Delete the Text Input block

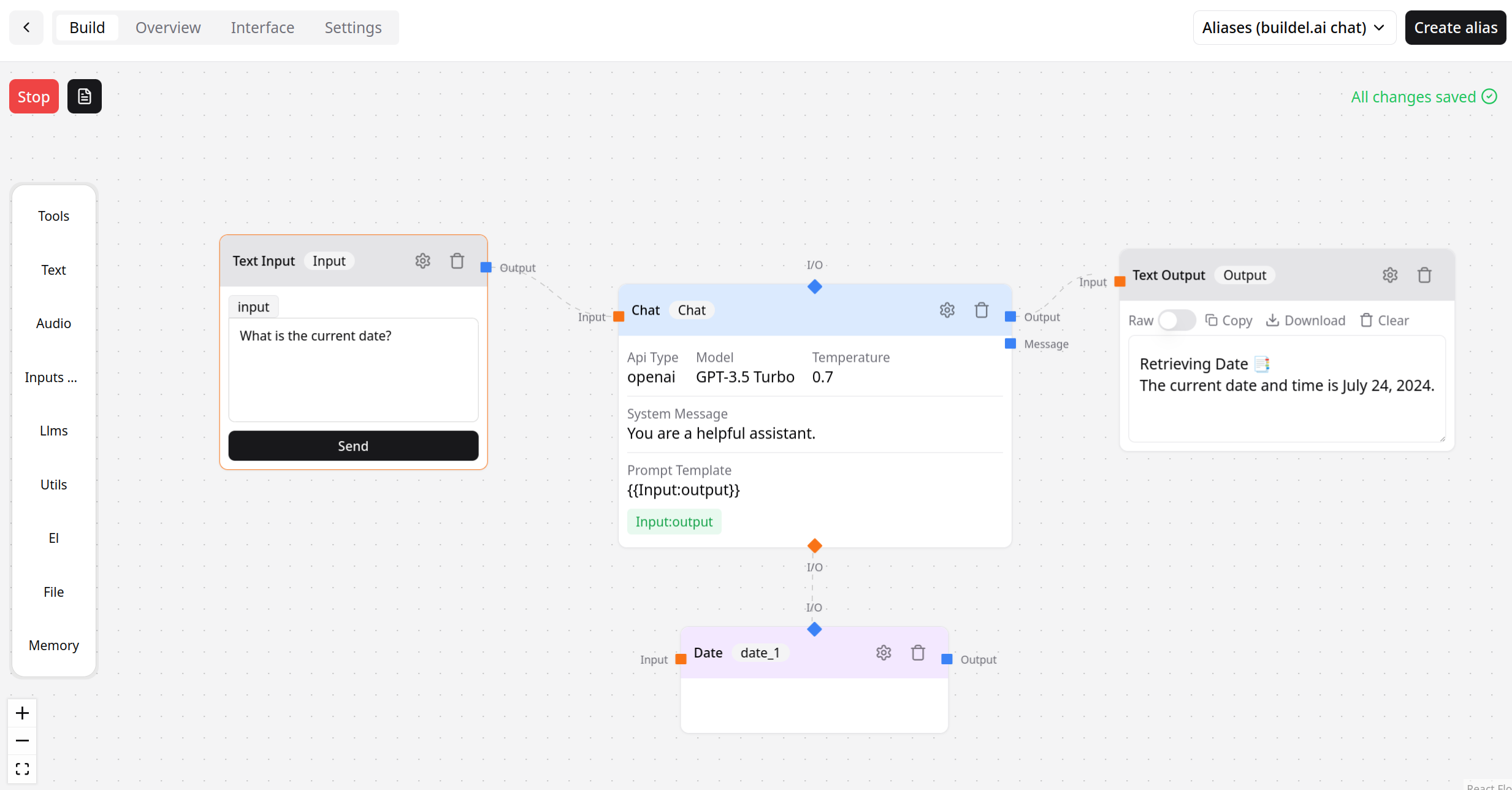(457, 261)
